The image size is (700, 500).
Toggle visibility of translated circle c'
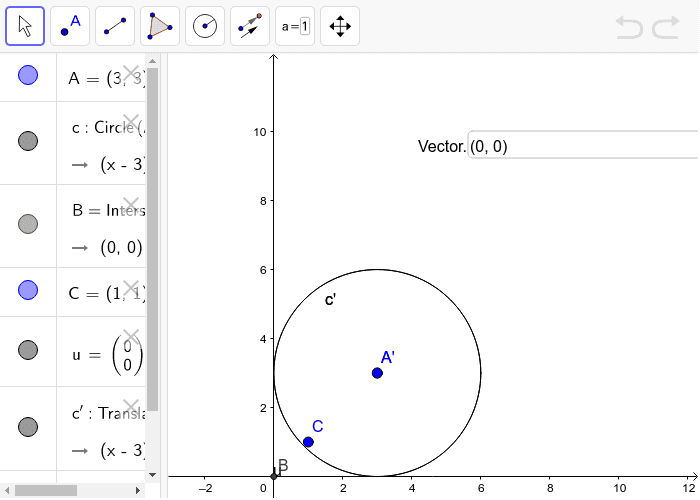[28, 426]
